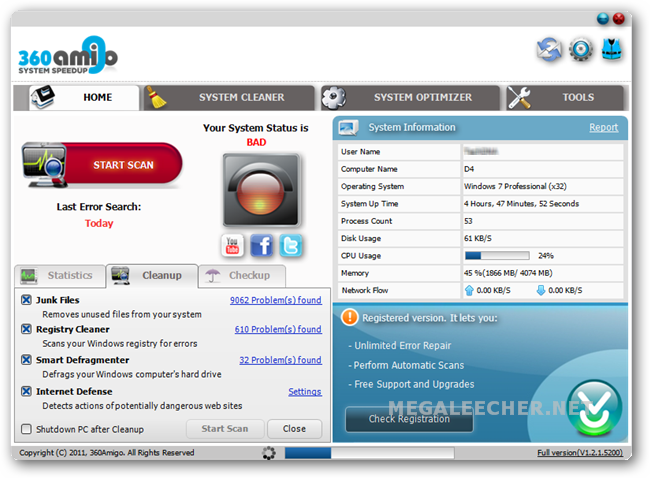Click 'Perform Automatic Scans' text
This screenshot has height=478, width=650.
(409, 365)
